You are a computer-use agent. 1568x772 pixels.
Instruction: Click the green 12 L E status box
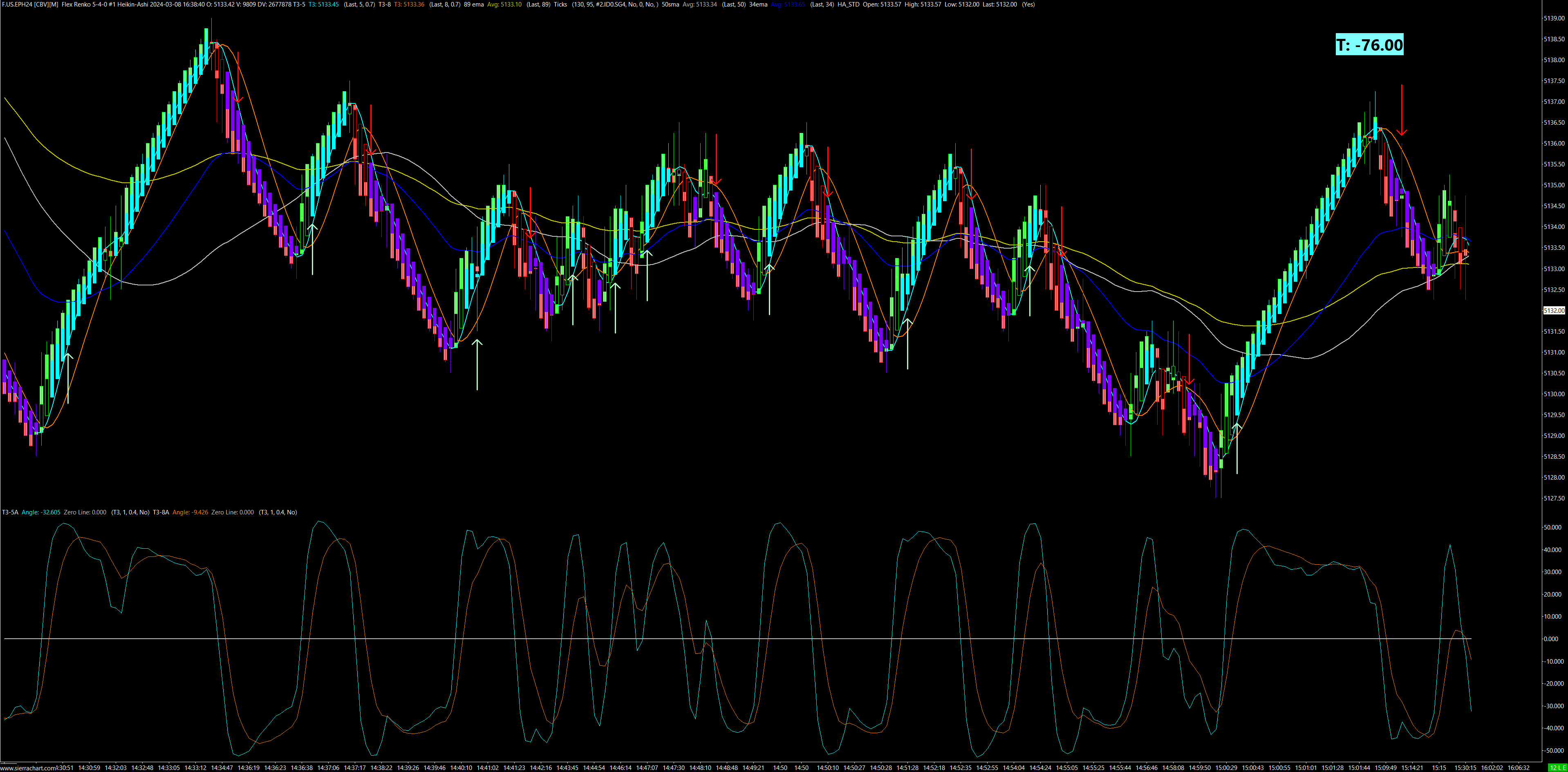coord(1558,768)
